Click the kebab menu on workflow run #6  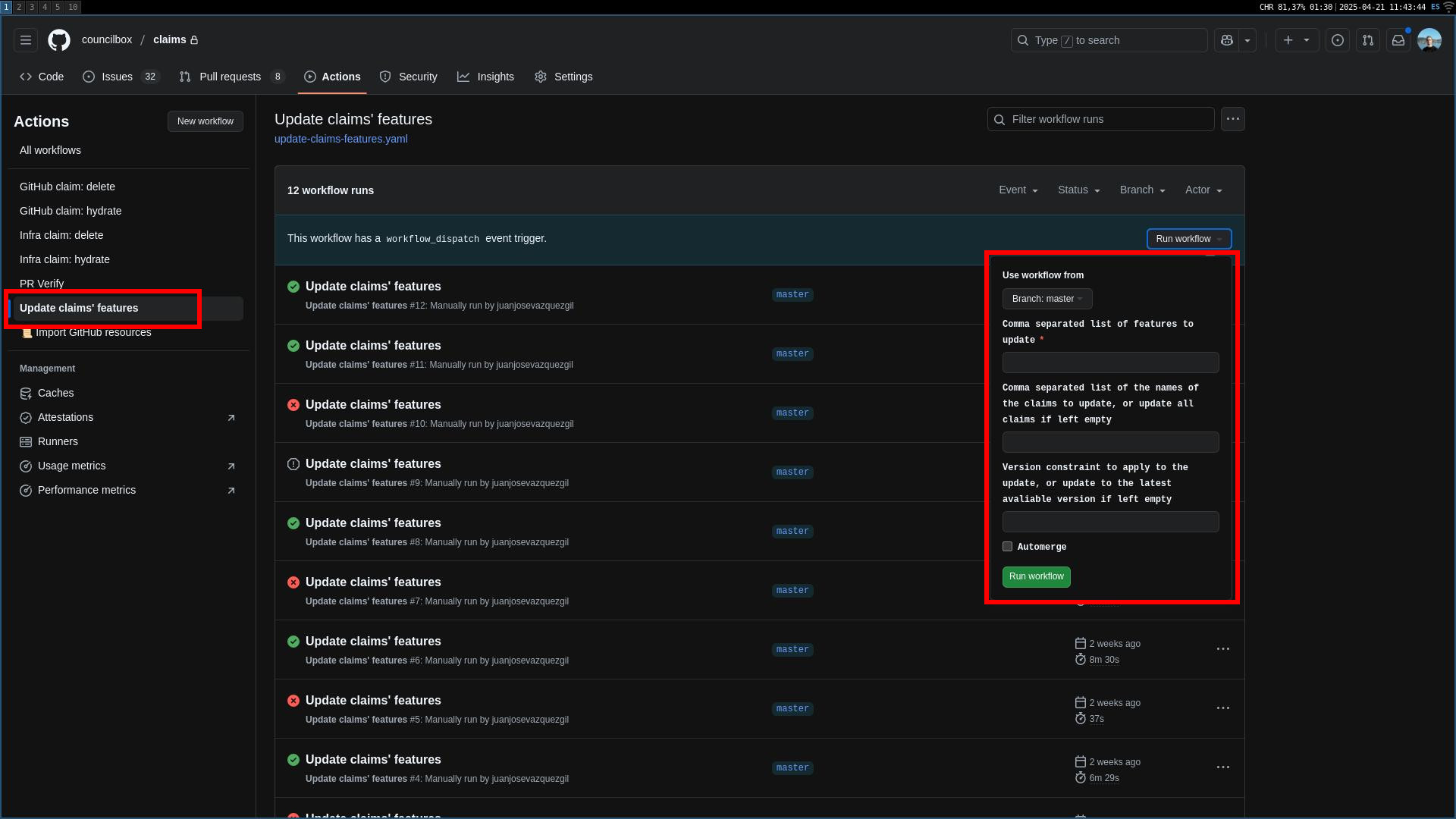[1222, 649]
